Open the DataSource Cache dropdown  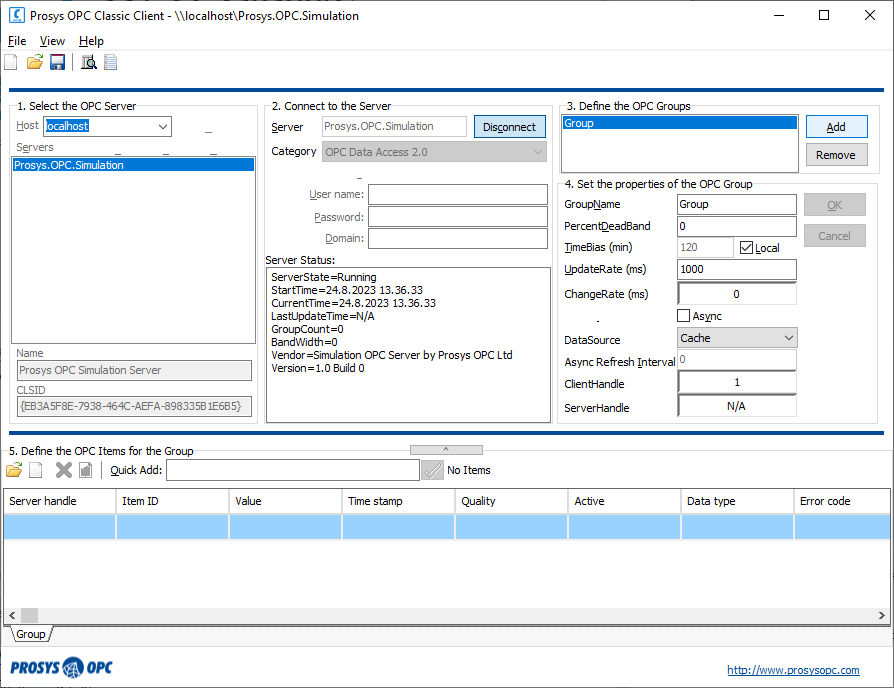[x=789, y=338]
